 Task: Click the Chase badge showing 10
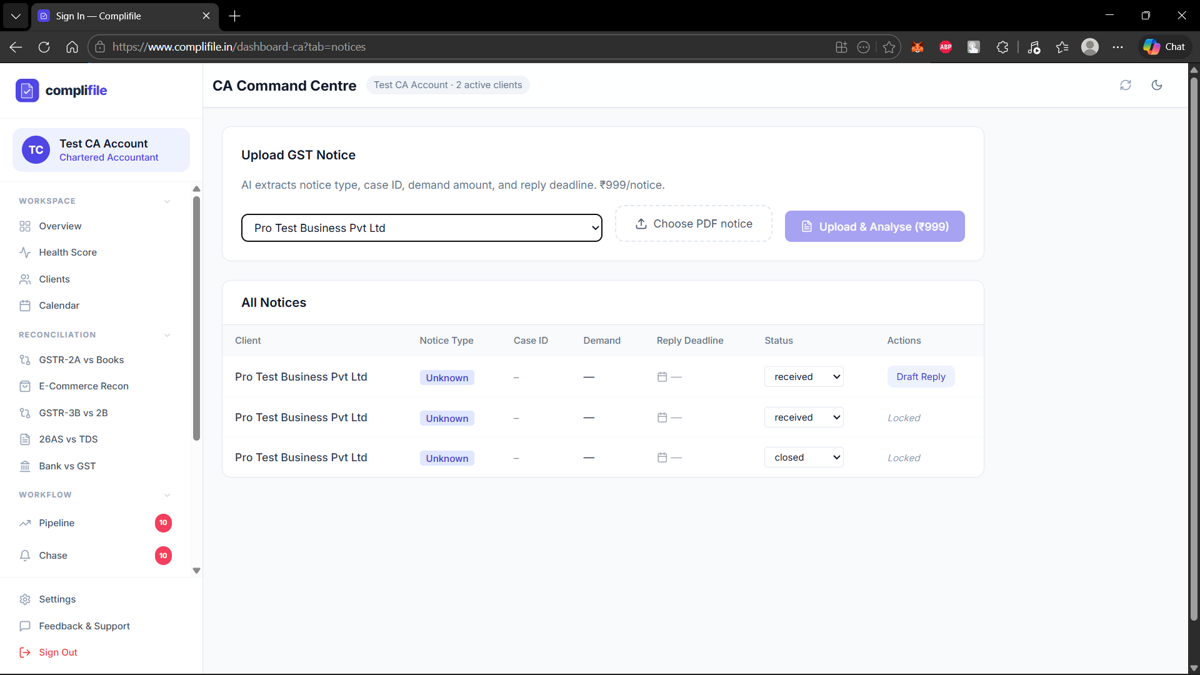tap(163, 555)
